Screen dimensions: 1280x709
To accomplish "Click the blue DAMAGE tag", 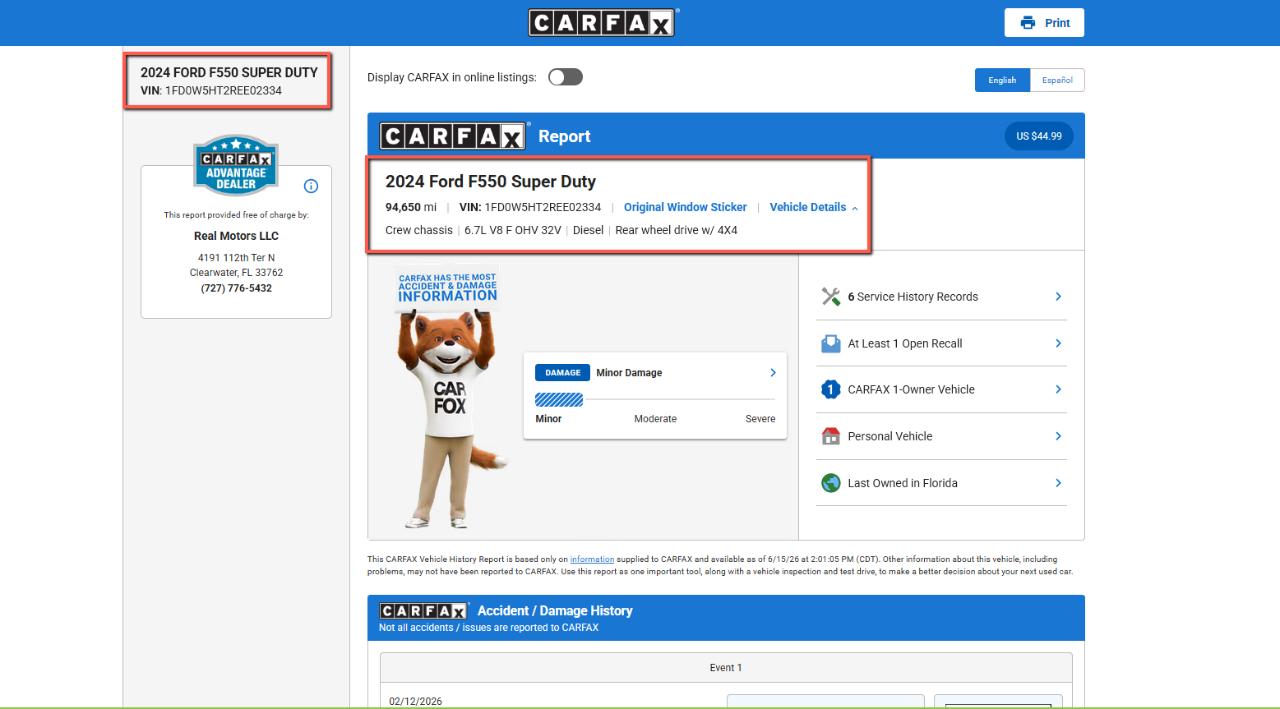I will click(563, 373).
